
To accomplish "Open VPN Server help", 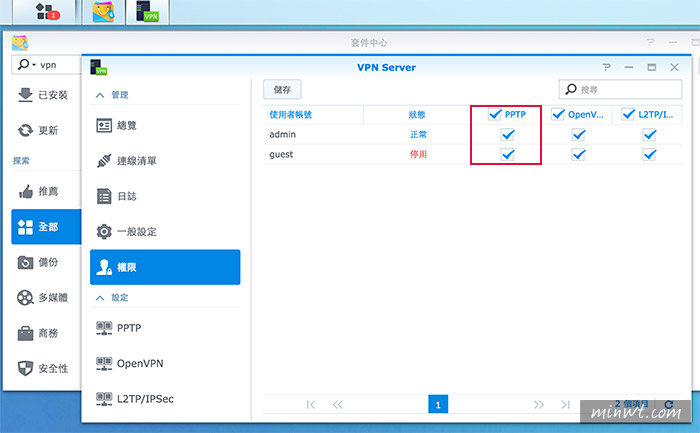I will 606,67.
